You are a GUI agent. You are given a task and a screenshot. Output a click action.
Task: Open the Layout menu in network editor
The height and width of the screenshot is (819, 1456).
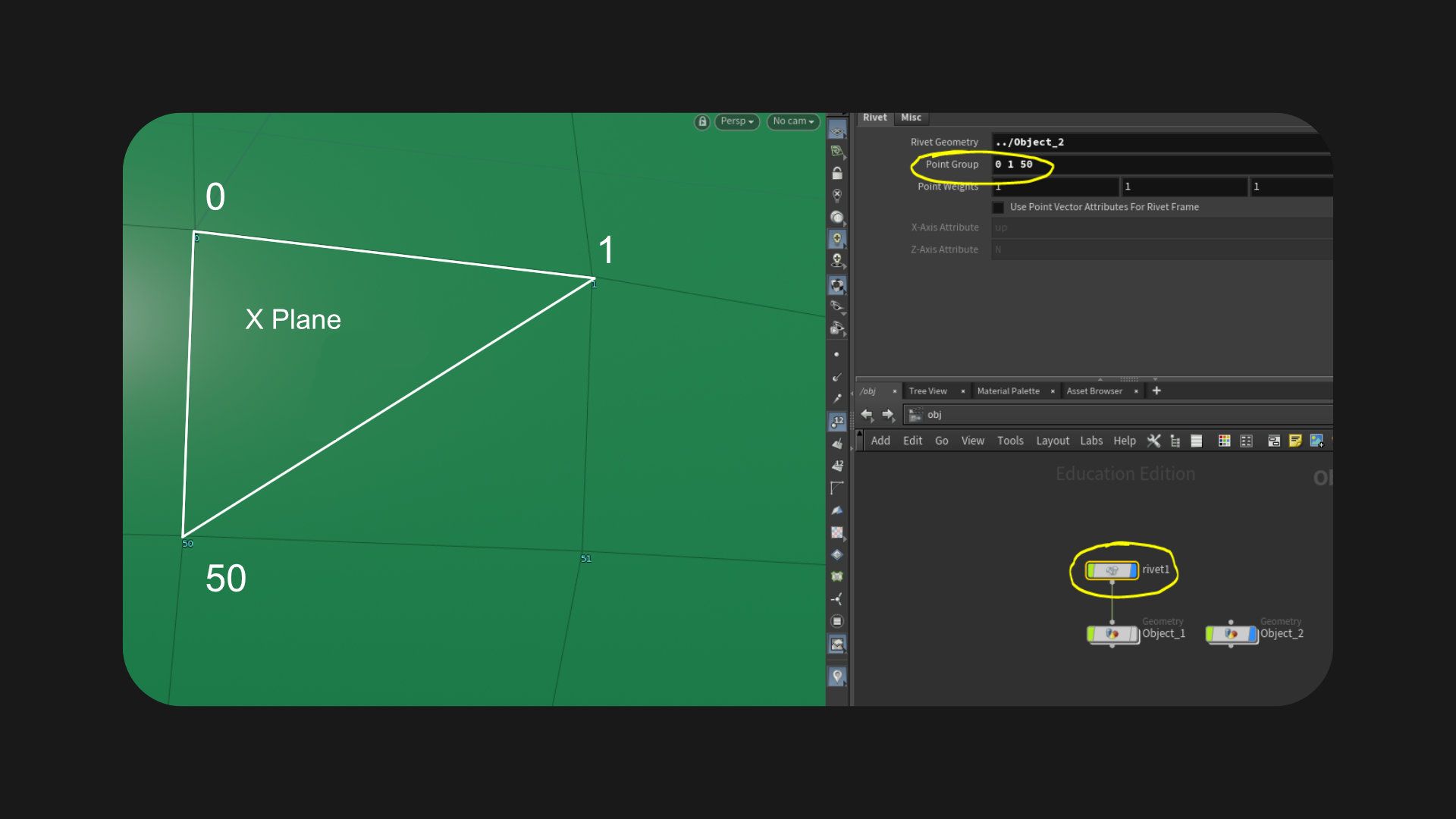click(1053, 441)
